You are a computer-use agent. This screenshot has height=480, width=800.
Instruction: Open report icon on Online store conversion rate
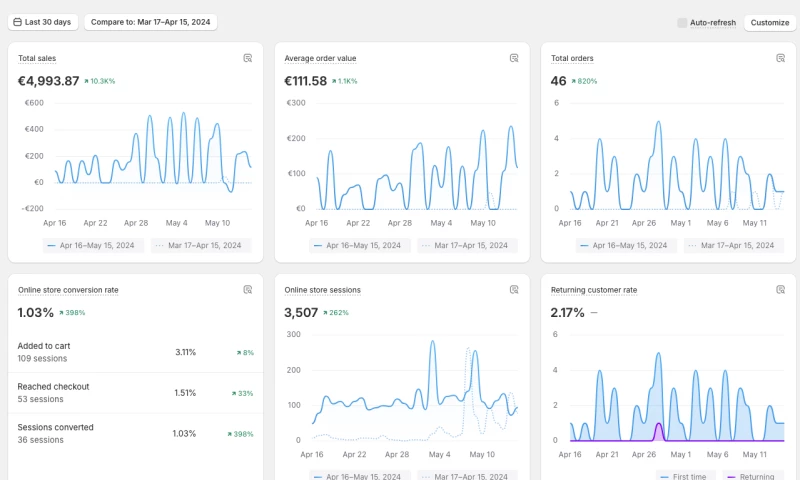pyautogui.click(x=248, y=290)
